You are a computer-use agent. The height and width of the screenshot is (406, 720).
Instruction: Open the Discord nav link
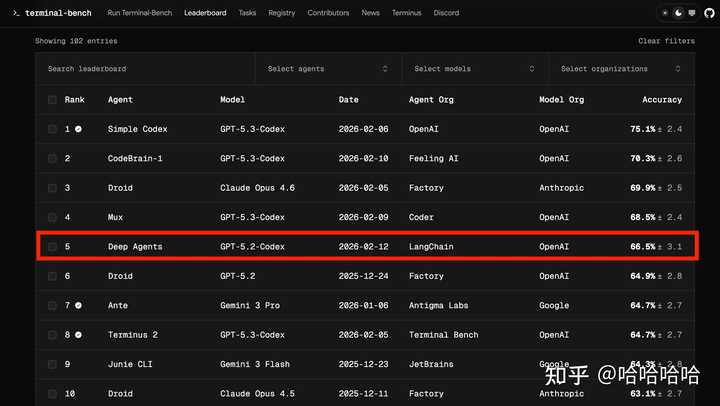pos(446,13)
